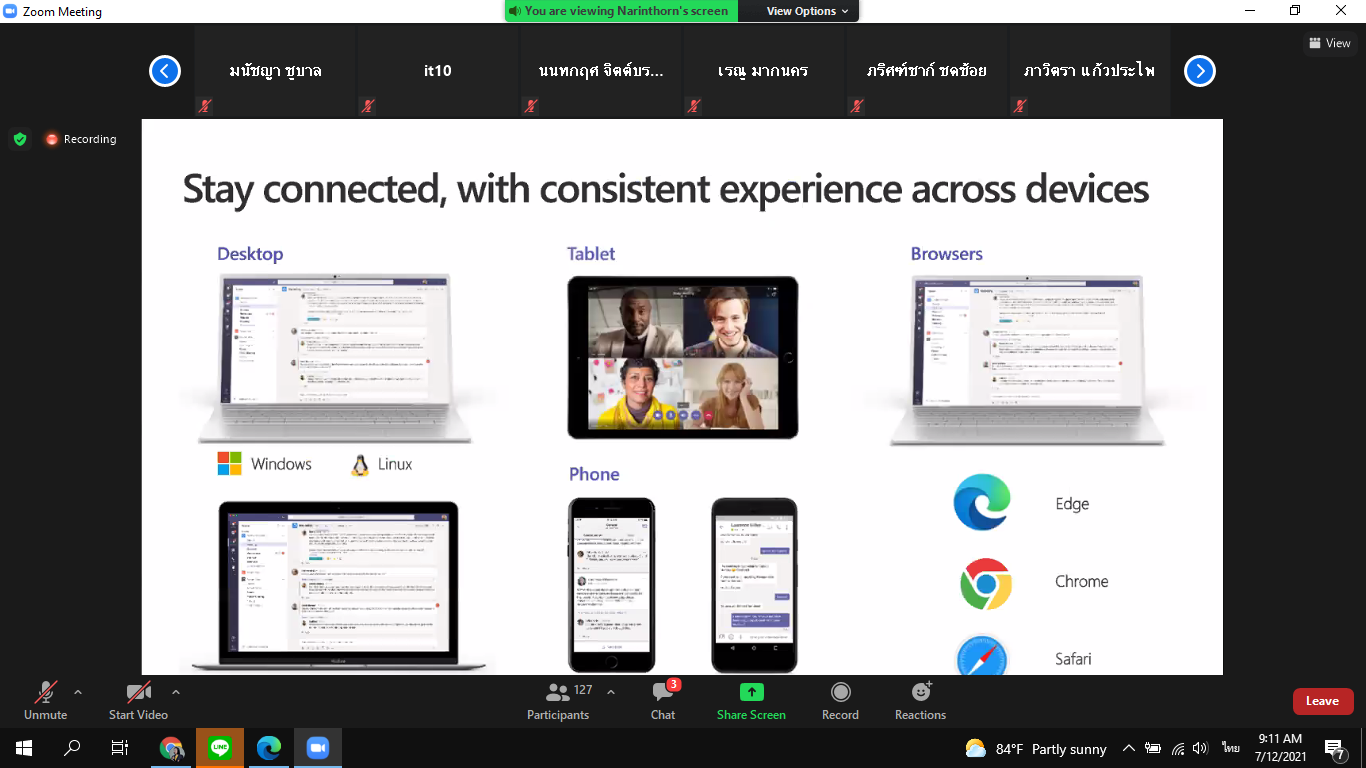Select participant tile ภริศฑ์ชาก์ ชดช้อย
The width and height of the screenshot is (1366, 768).
(927, 71)
